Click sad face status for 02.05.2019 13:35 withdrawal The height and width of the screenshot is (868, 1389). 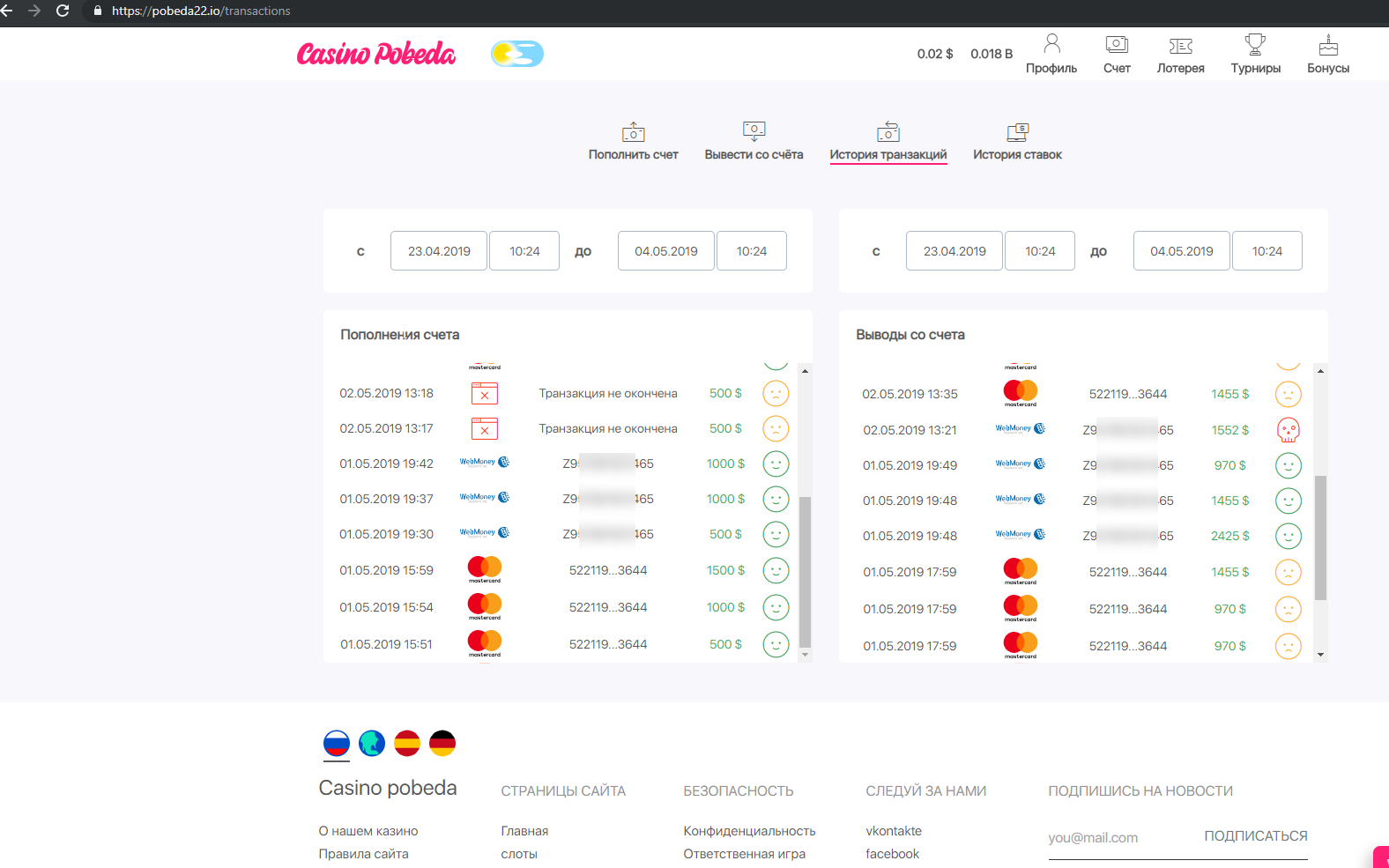[1289, 394]
